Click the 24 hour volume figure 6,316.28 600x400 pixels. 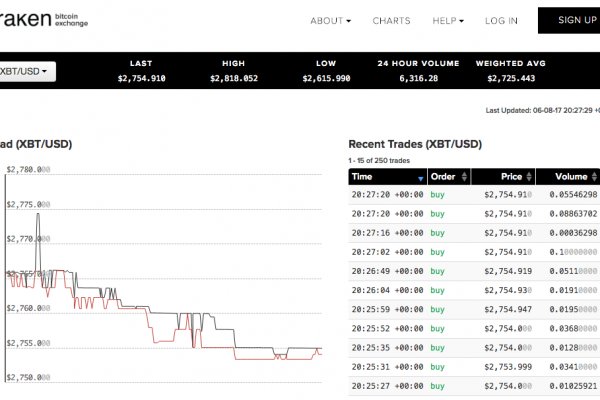tap(419, 78)
